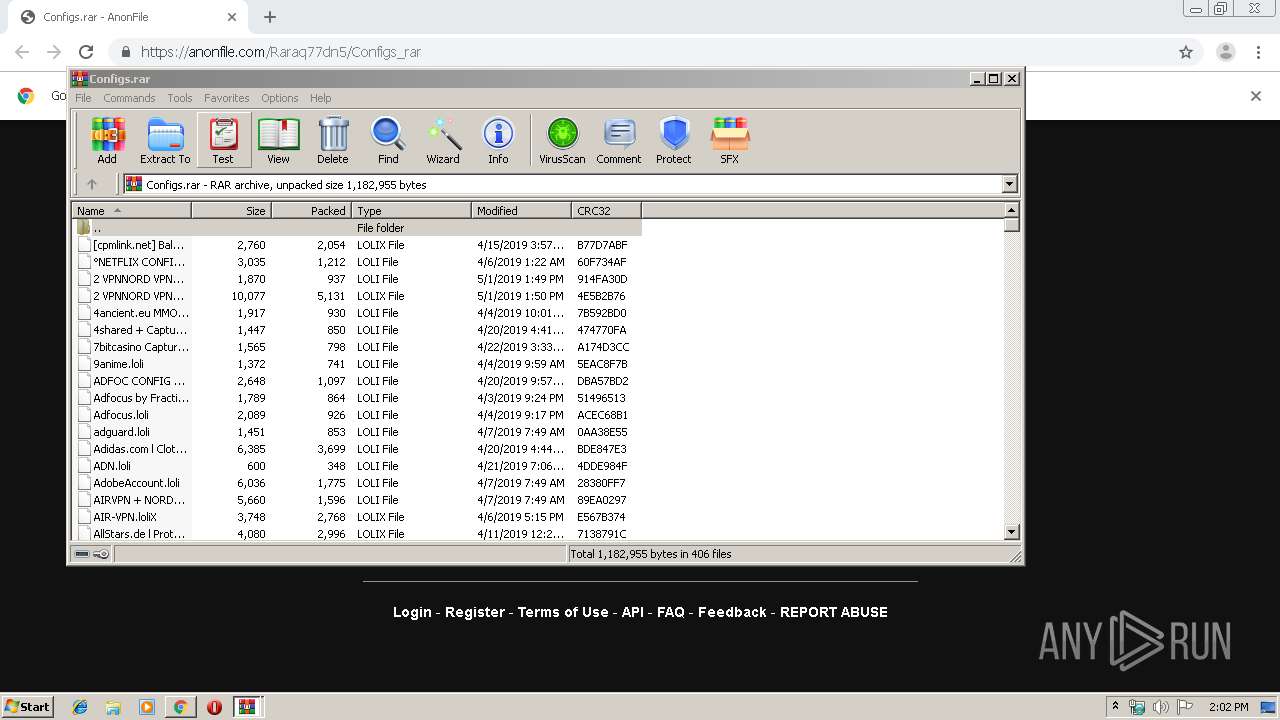Open the Commands menu

pos(129,98)
